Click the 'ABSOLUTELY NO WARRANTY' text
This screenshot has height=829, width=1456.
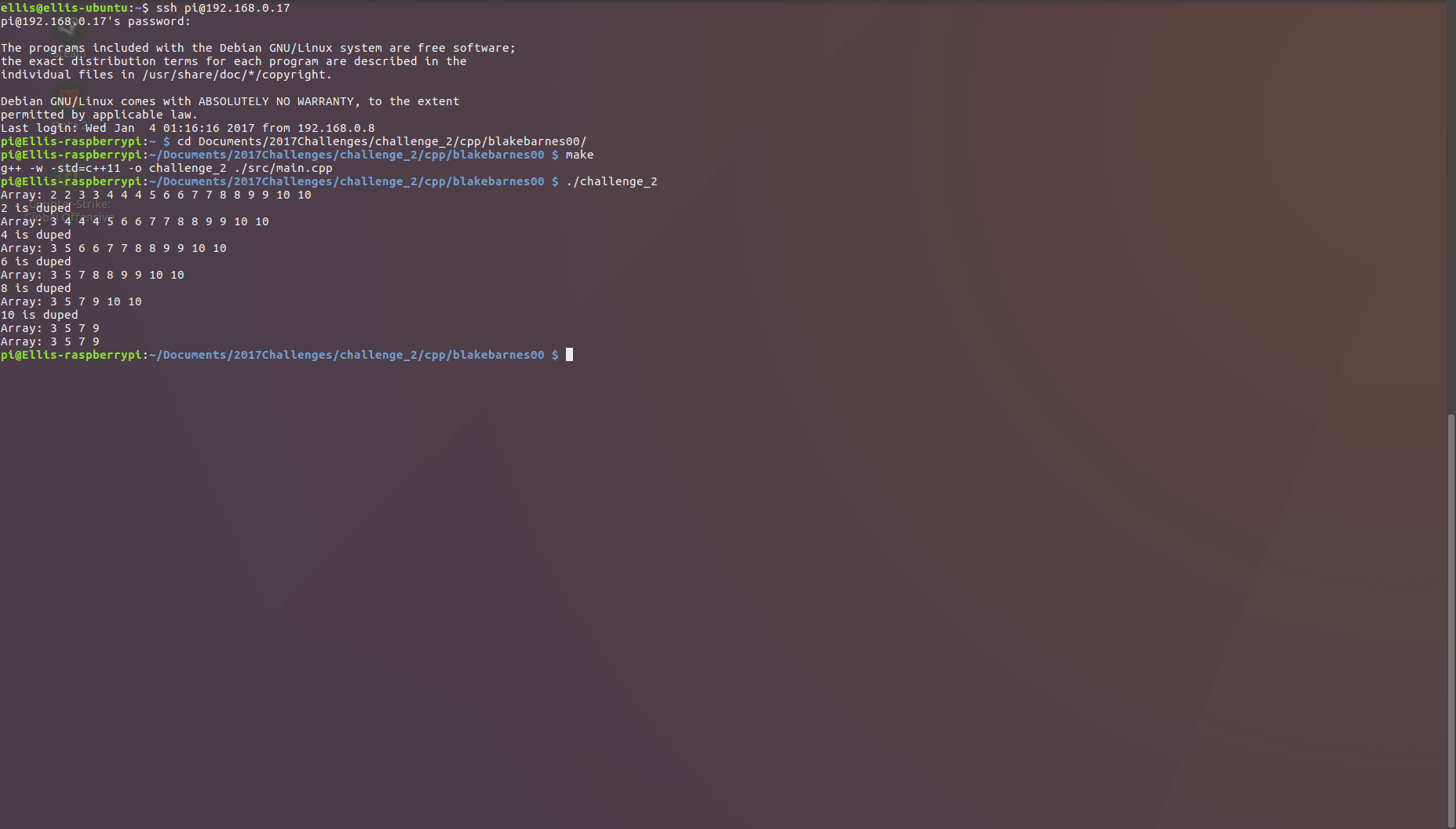coord(276,101)
